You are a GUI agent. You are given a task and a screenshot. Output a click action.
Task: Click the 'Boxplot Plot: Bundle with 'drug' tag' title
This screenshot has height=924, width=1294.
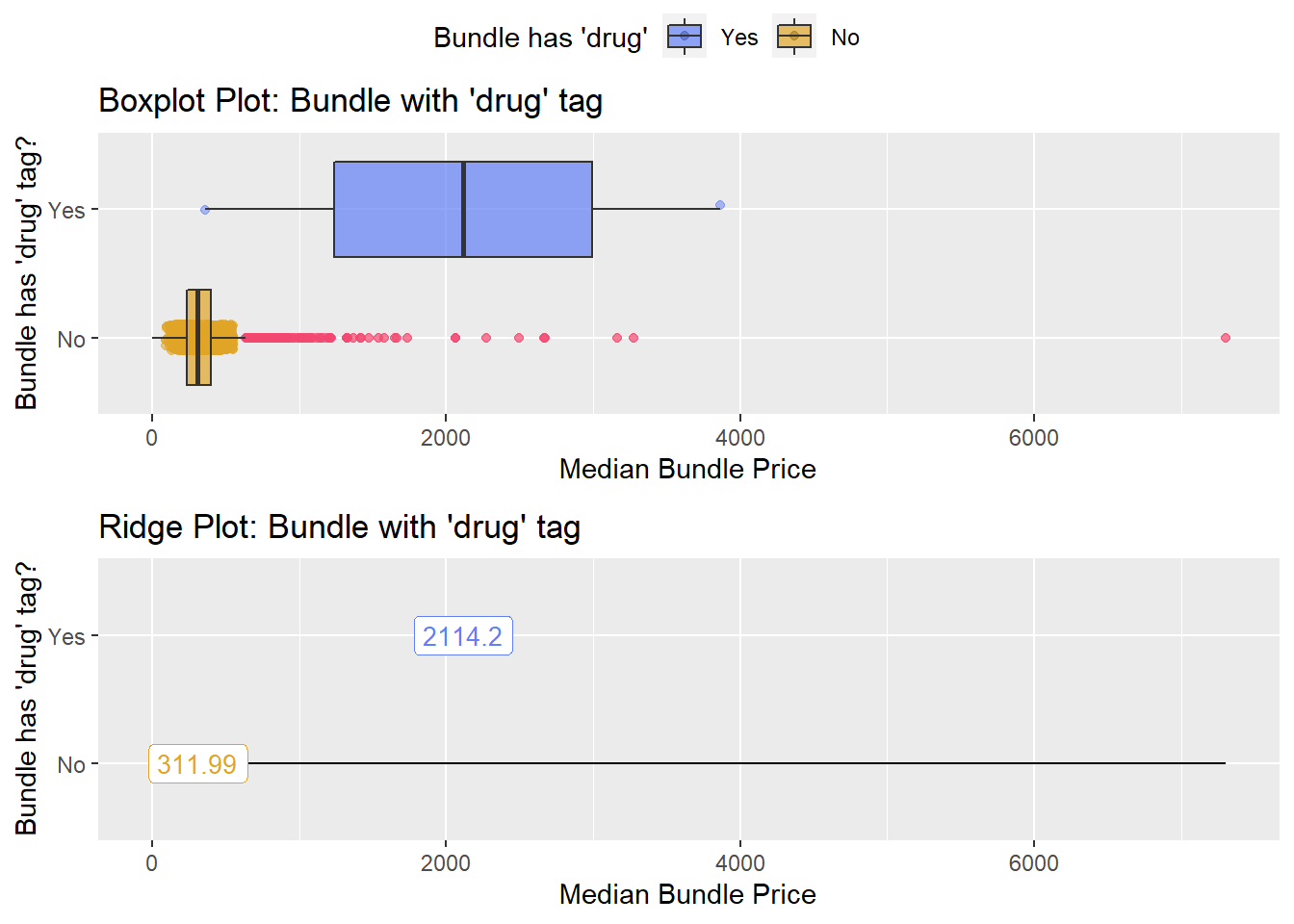coord(350,101)
